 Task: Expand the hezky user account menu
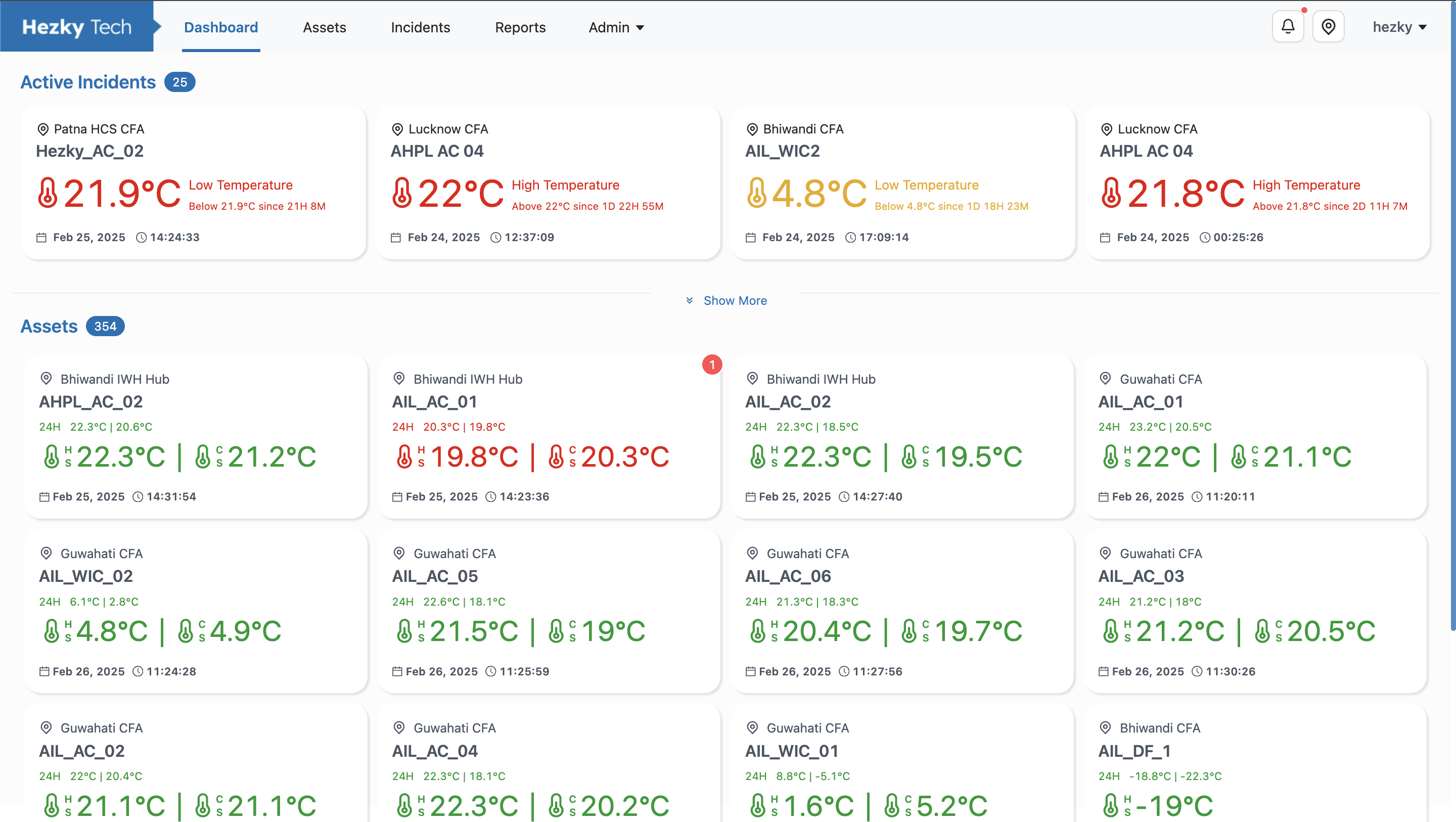point(1399,27)
